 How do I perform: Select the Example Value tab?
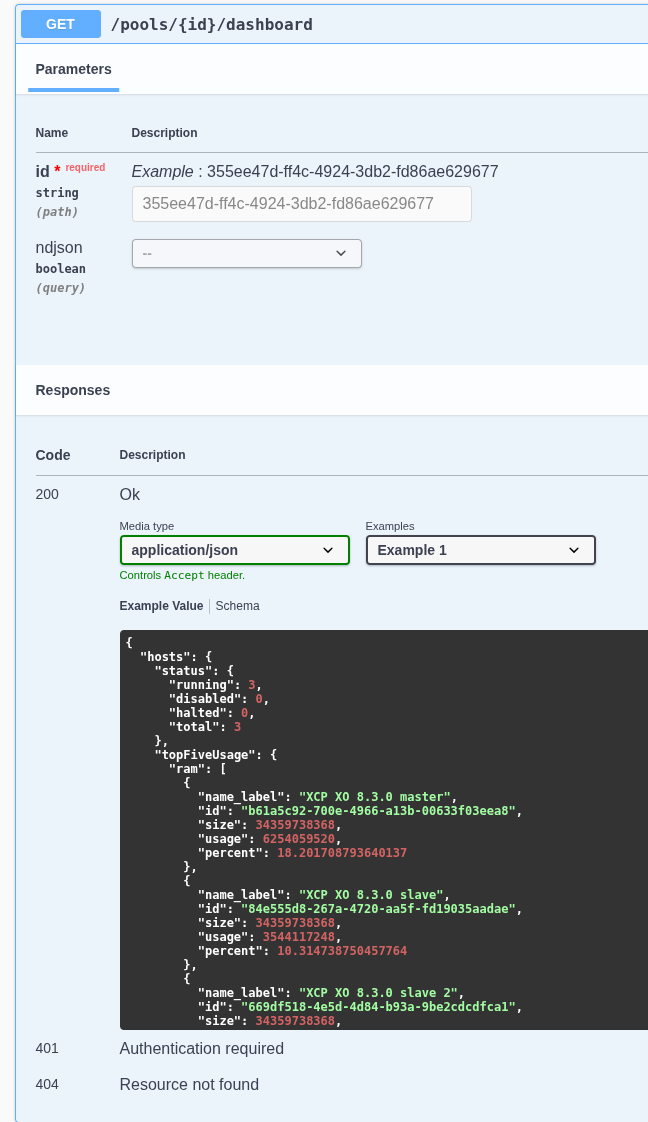161,606
